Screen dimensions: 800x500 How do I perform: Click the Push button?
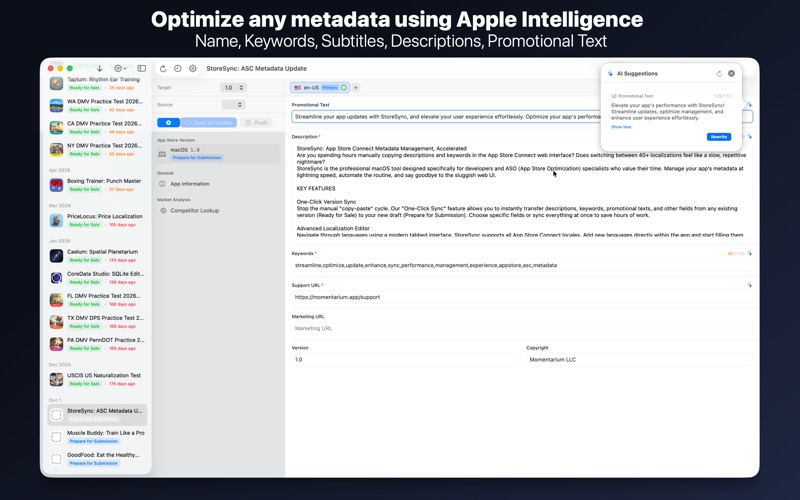point(257,122)
